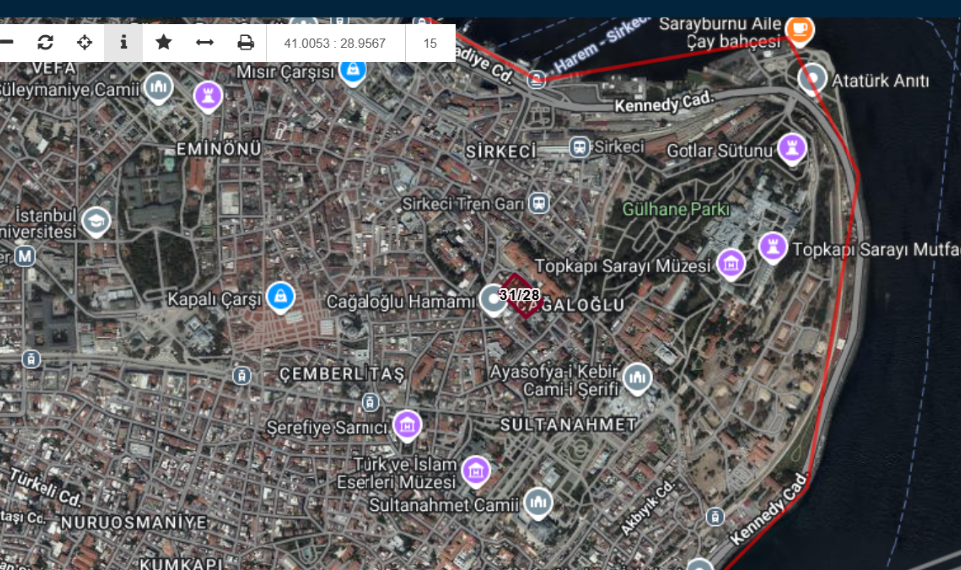Click the coordinates display 41.0053 : 28.9567

(335, 43)
